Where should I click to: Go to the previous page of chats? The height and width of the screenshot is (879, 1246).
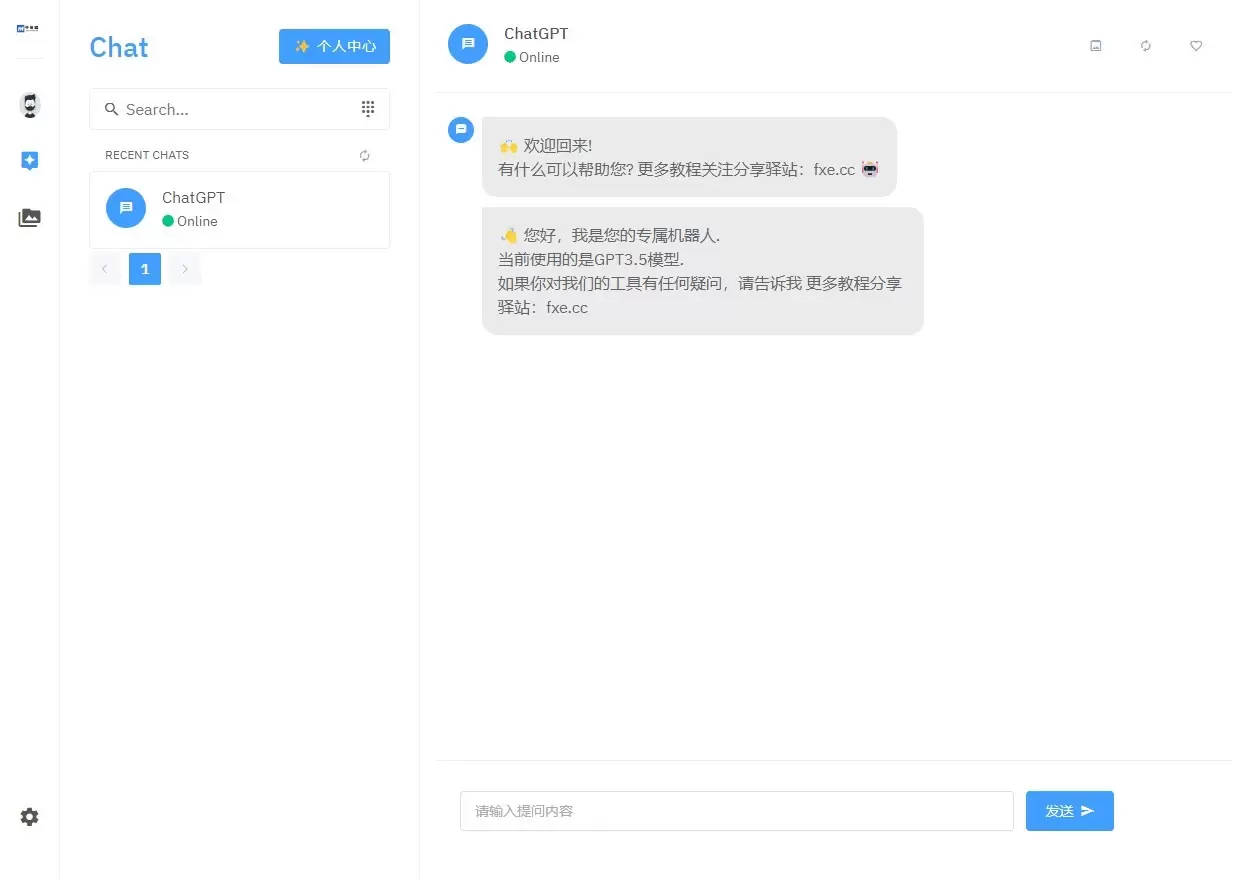105,269
